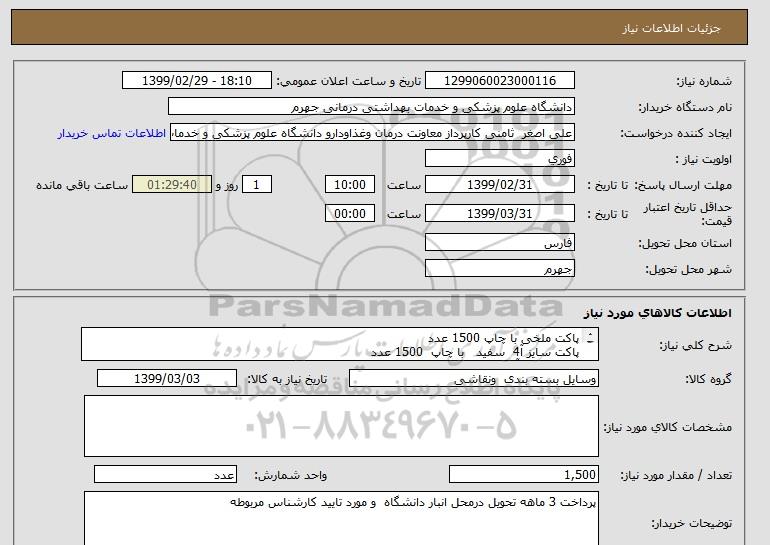
Task: Click the delivery province field فارس
Action: tap(499, 243)
